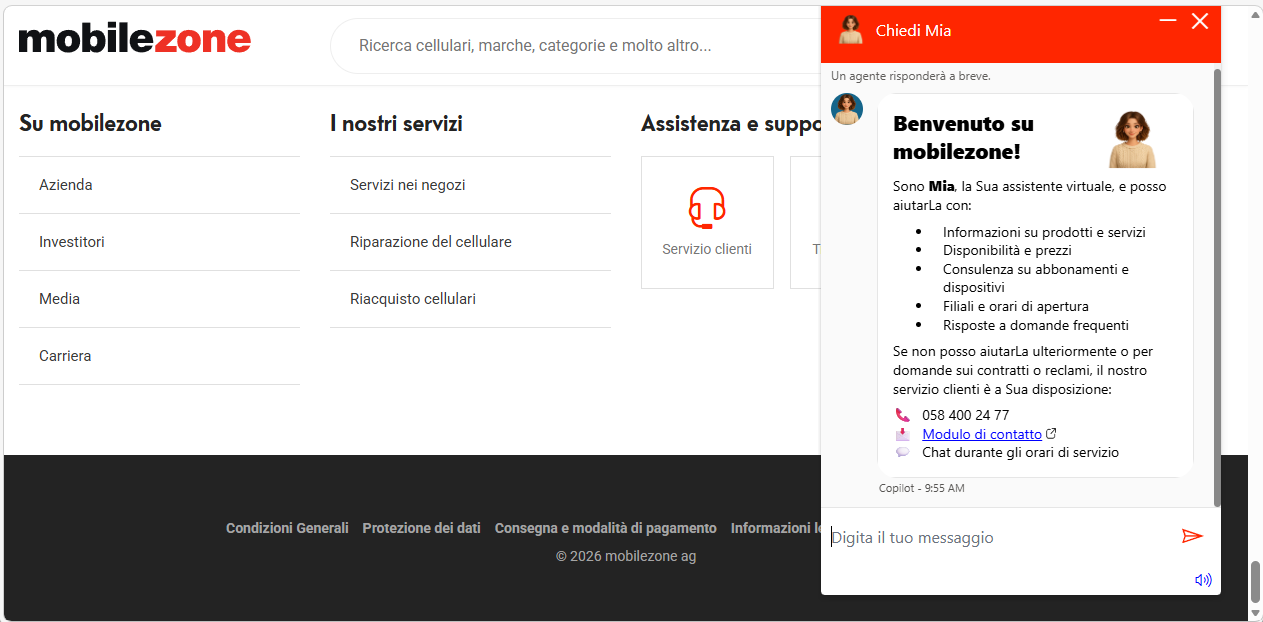The height and width of the screenshot is (622, 1263).
Task: Click the phone number 058 400 24 77
Action: [965, 415]
